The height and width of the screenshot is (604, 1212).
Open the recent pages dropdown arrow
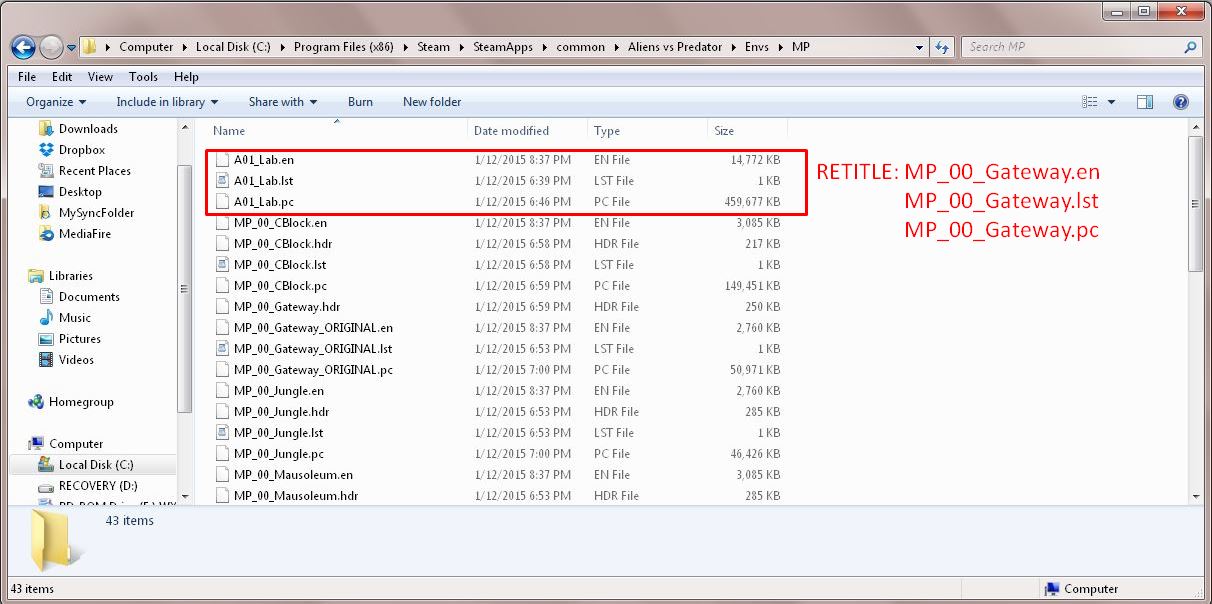(x=70, y=48)
